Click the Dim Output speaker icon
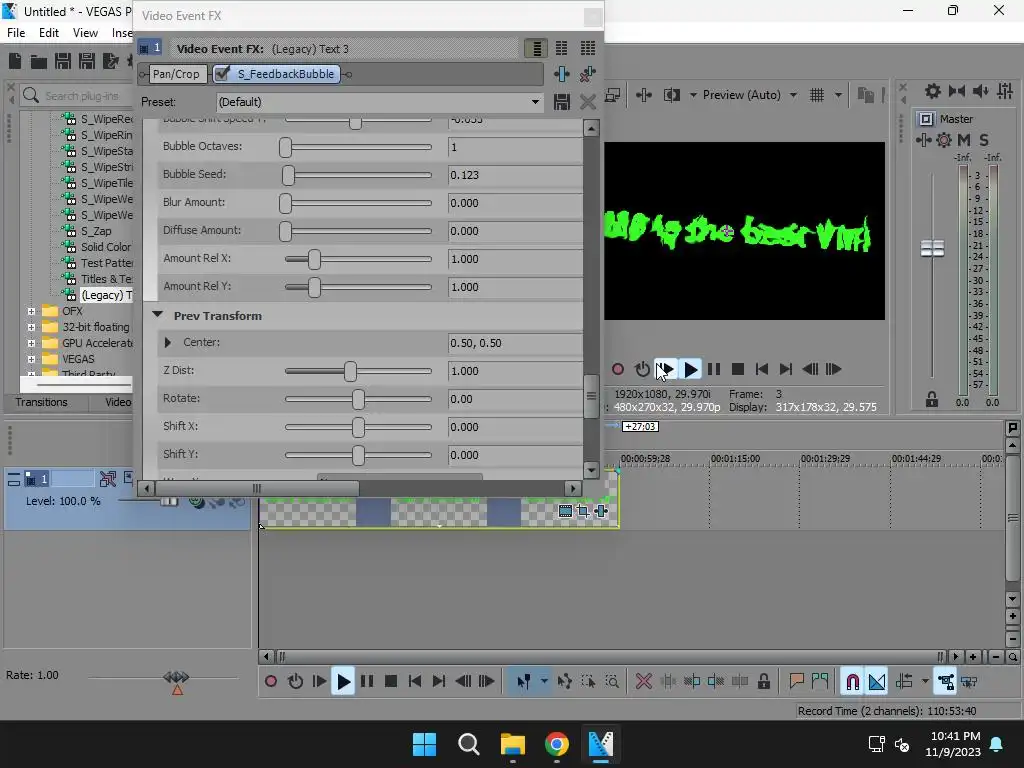 pyautogui.click(x=980, y=91)
